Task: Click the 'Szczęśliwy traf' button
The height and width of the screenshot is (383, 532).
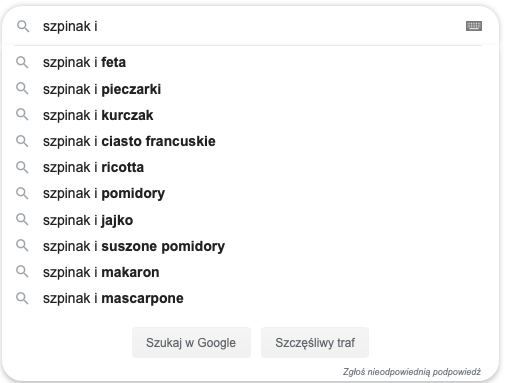Action: [x=315, y=342]
